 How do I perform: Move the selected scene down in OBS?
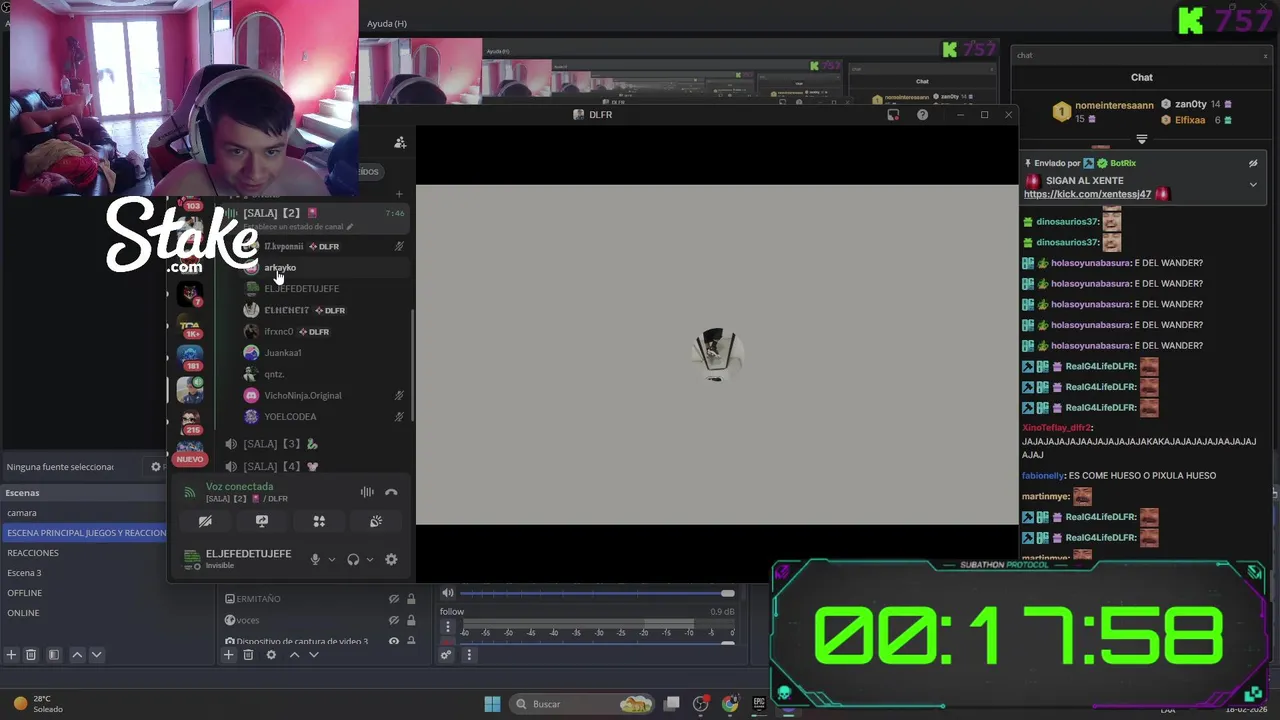(x=96, y=655)
